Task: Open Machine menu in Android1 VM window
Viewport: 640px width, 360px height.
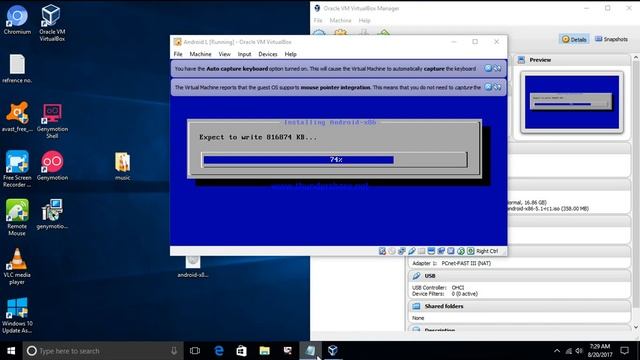Action: 200,54
